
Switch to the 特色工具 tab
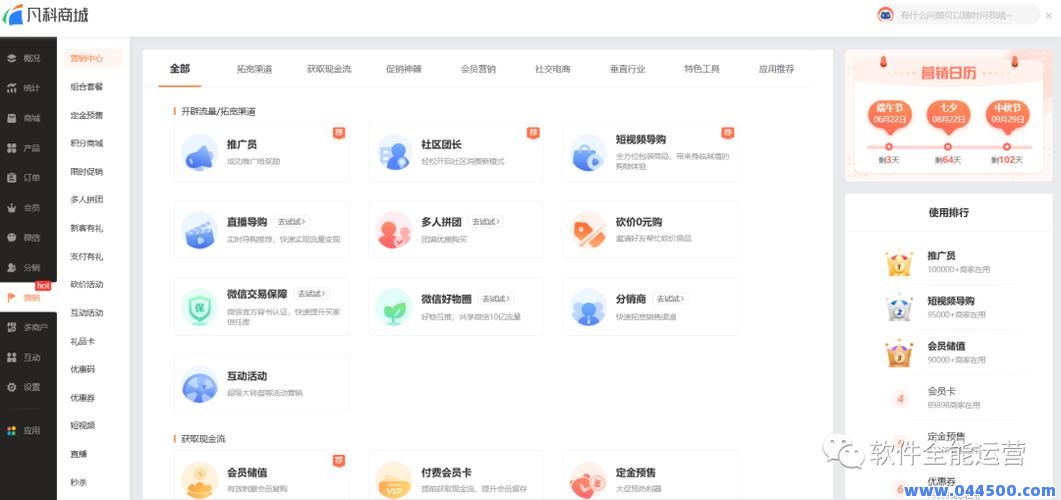[702, 69]
